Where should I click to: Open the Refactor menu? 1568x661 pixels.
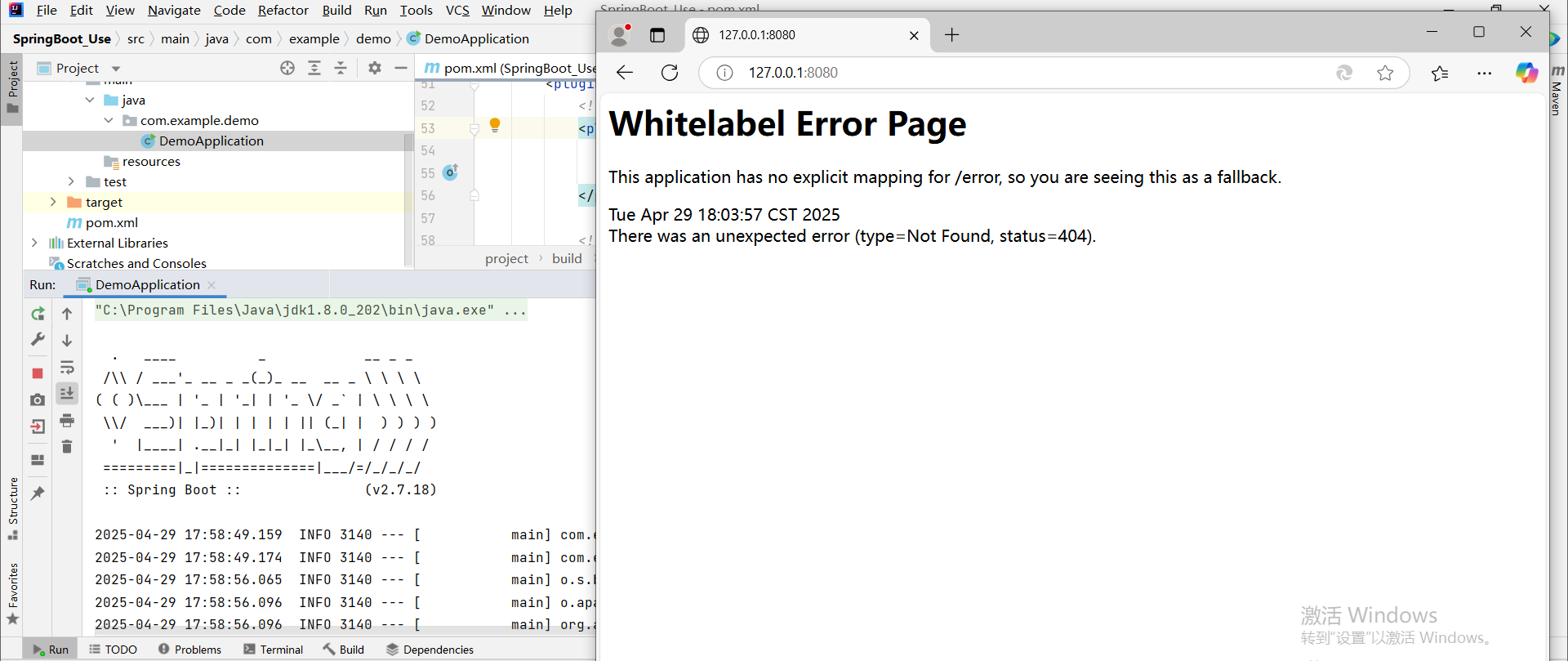pos(283,10)
